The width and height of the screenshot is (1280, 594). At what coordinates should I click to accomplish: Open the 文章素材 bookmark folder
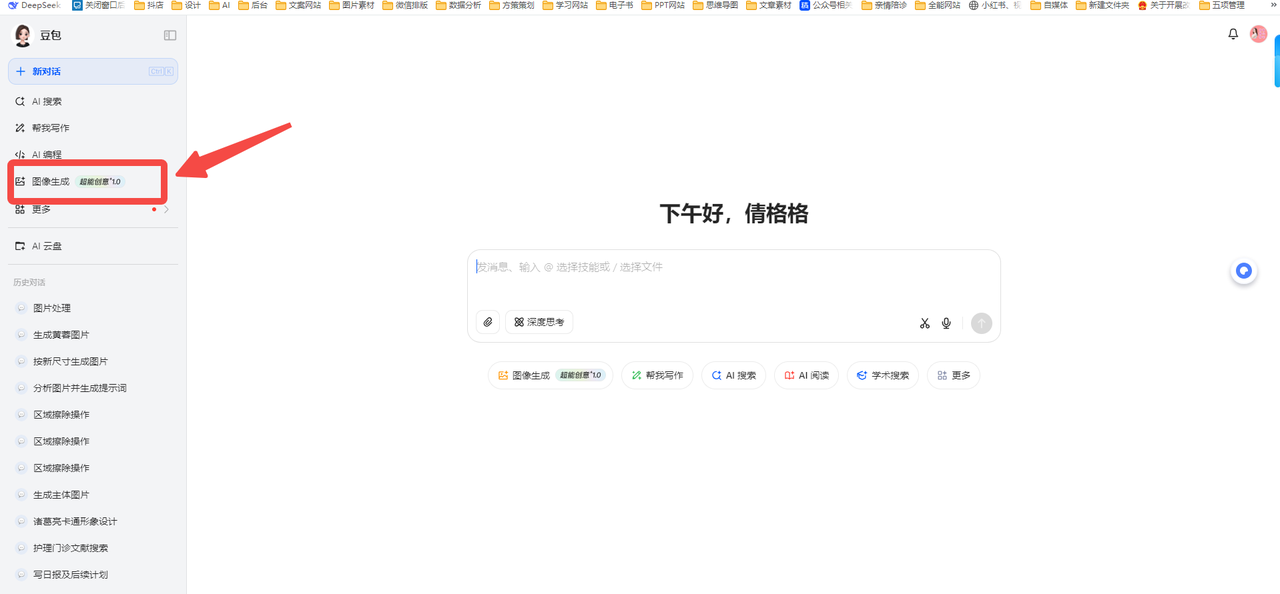(x=768, y=5)
